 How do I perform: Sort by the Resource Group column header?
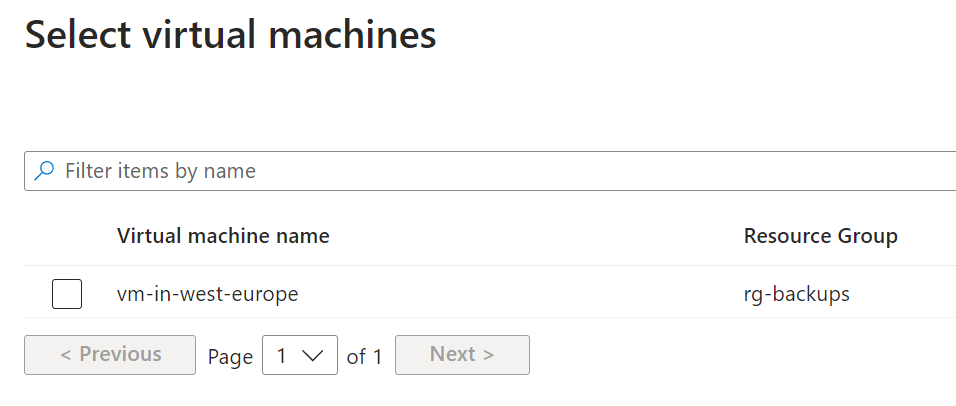[821, 236]
